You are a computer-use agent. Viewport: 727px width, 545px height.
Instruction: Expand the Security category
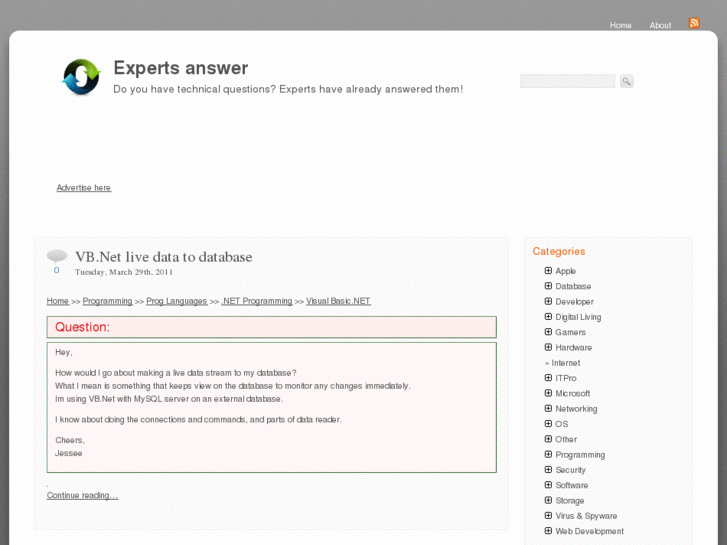click(x=548, y=469)
